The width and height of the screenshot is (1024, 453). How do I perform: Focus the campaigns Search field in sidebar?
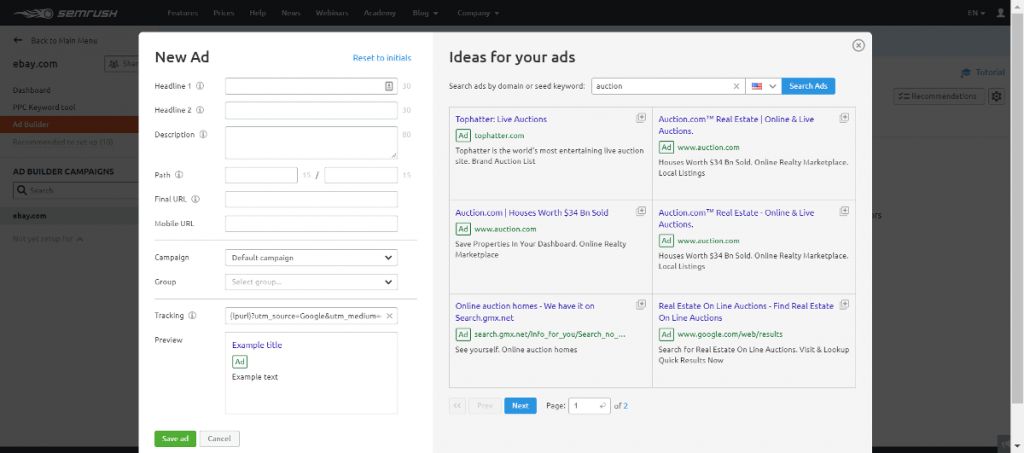coord(75,191)
